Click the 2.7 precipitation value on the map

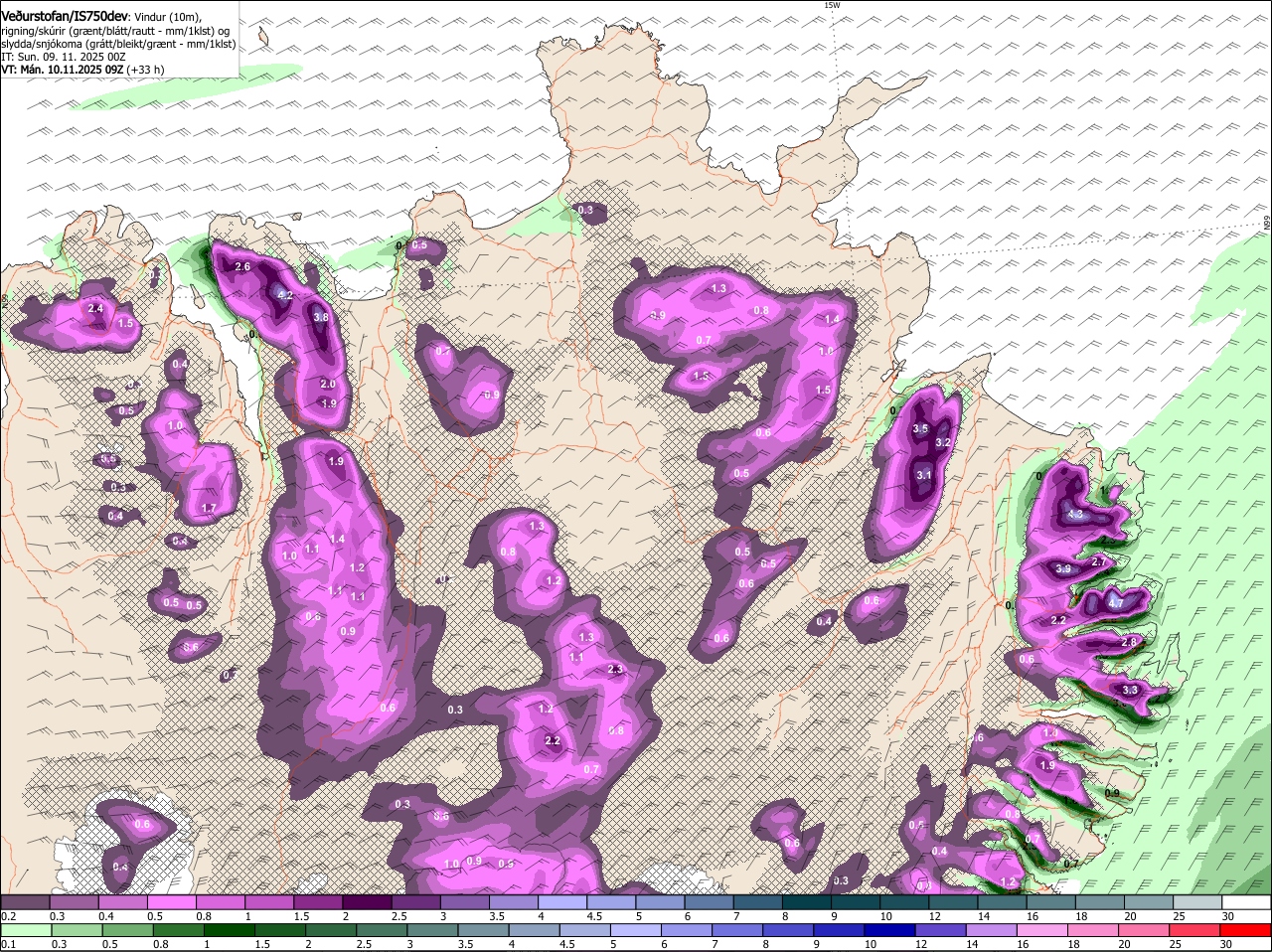[x=1099, y=561]
